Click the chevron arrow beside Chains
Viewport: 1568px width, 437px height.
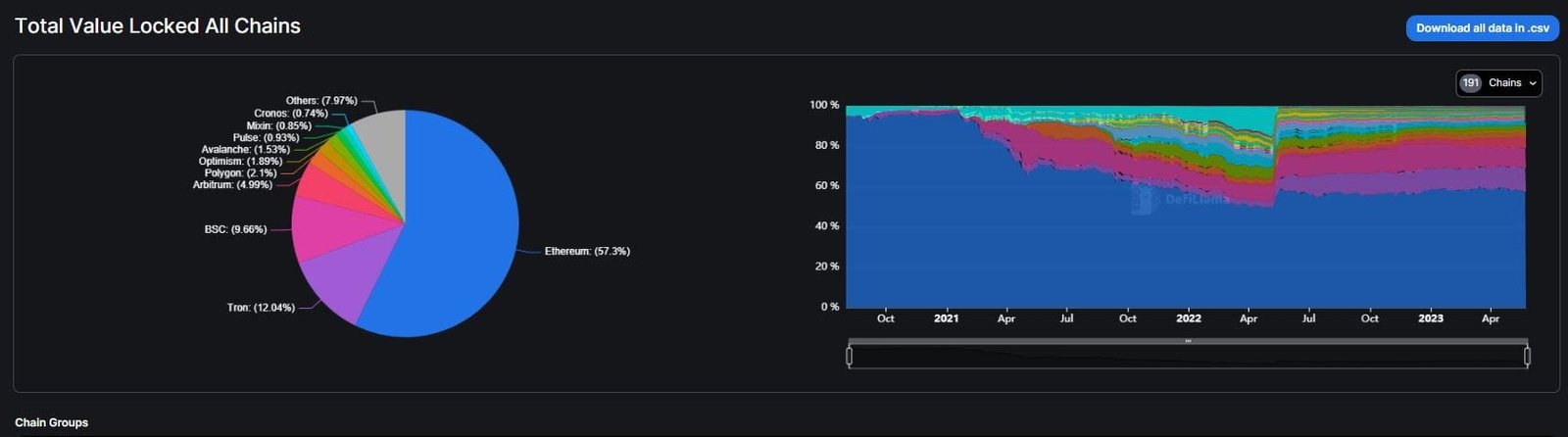coord(1532,83)
